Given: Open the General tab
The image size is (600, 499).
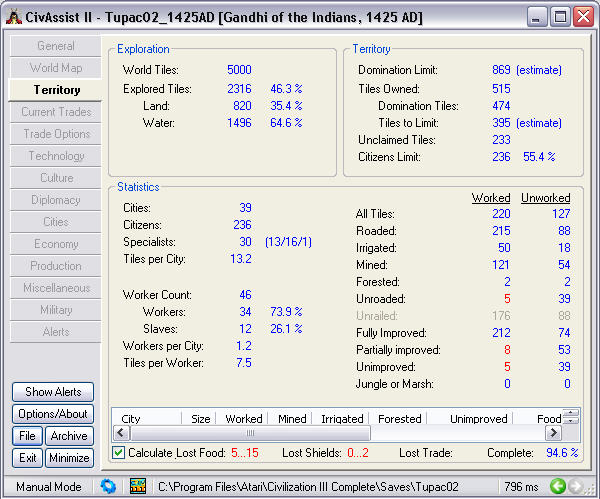Looking at the screenshot, I should [x=56, y=46].
